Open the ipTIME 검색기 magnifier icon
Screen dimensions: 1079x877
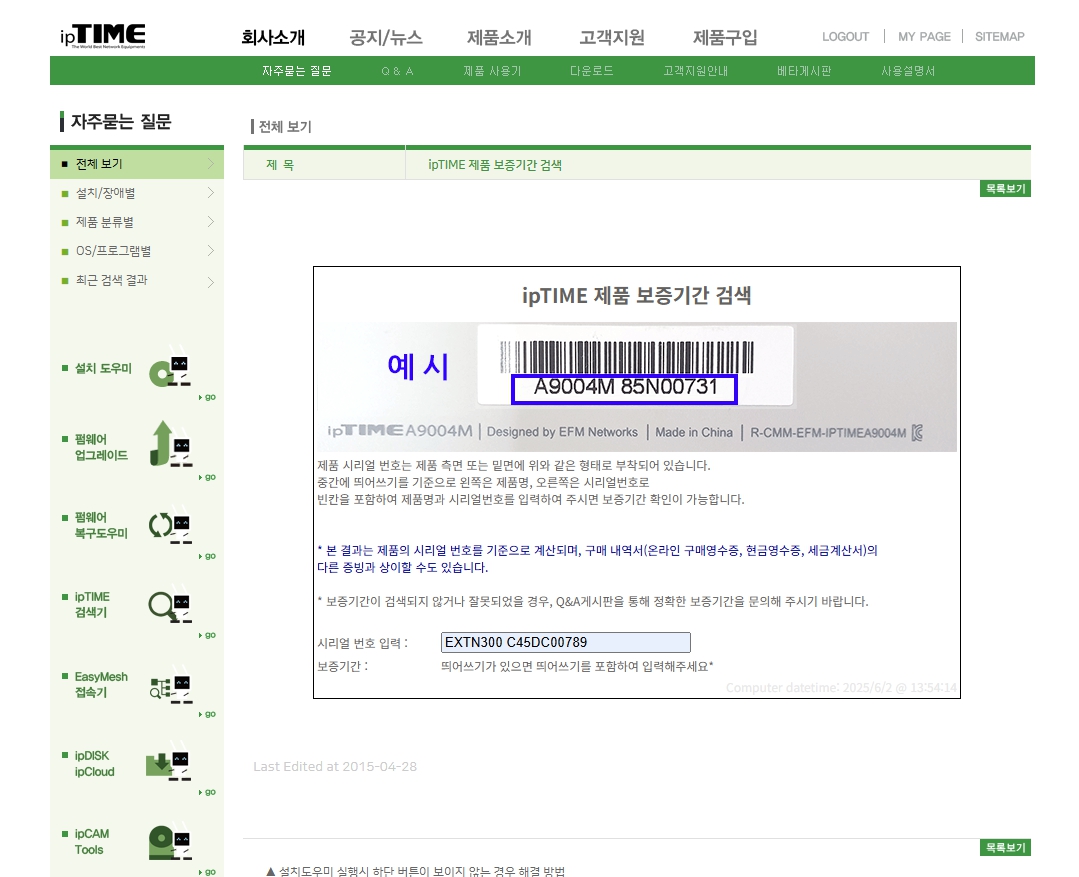coord(170,607)
